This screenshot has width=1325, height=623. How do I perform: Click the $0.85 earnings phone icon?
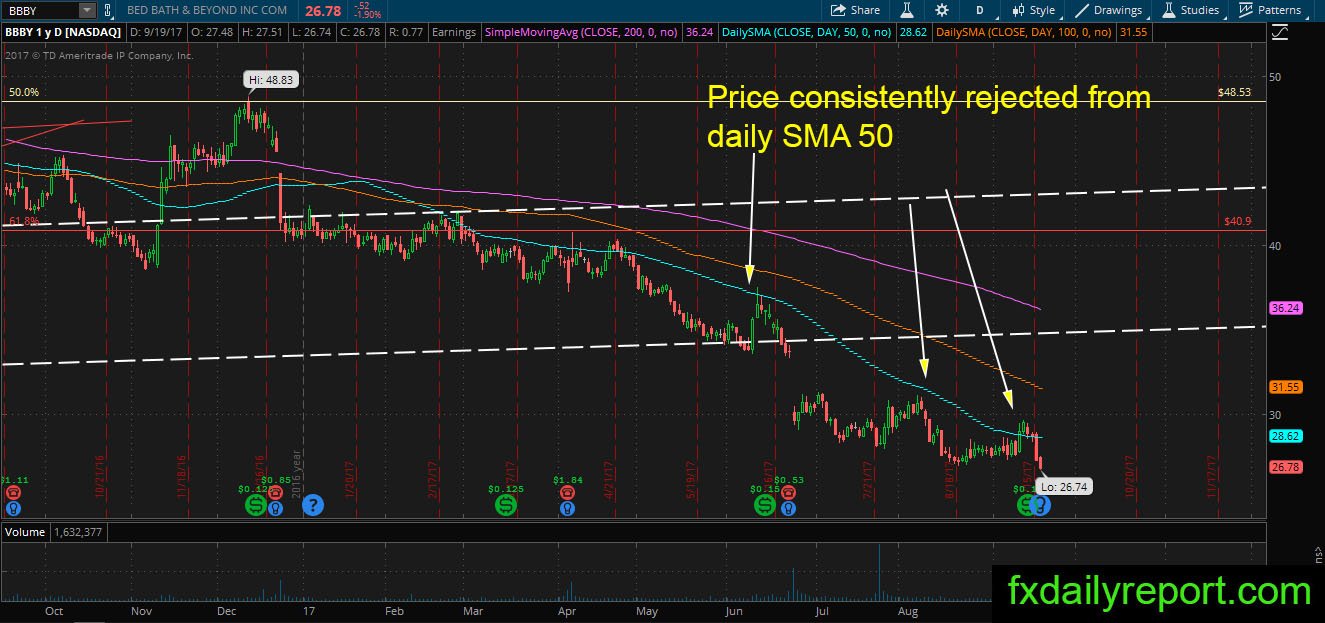click(x=275, y=492)
